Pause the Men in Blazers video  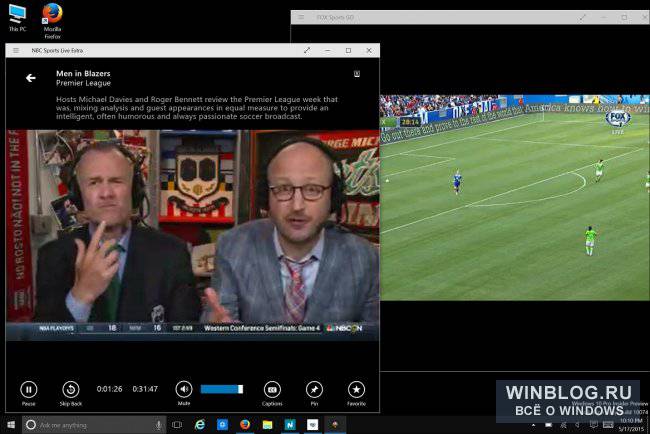coord(29,389)
